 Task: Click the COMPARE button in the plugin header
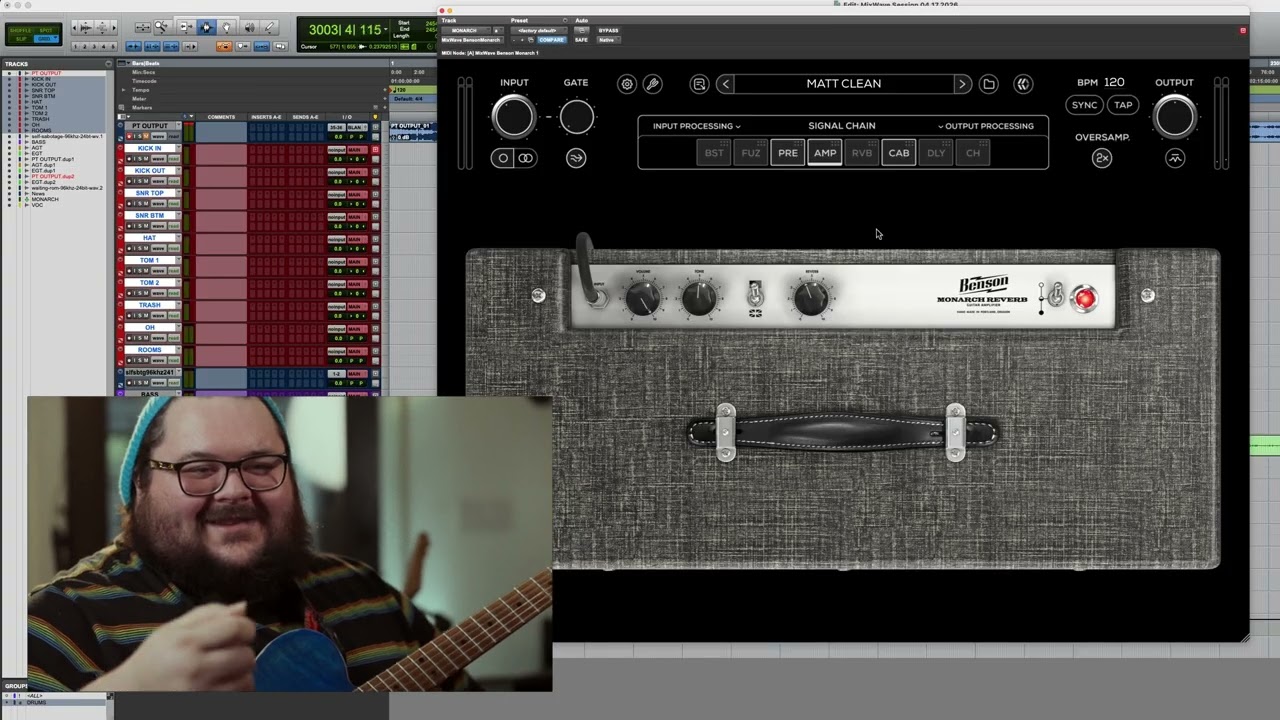pos(551,40)
